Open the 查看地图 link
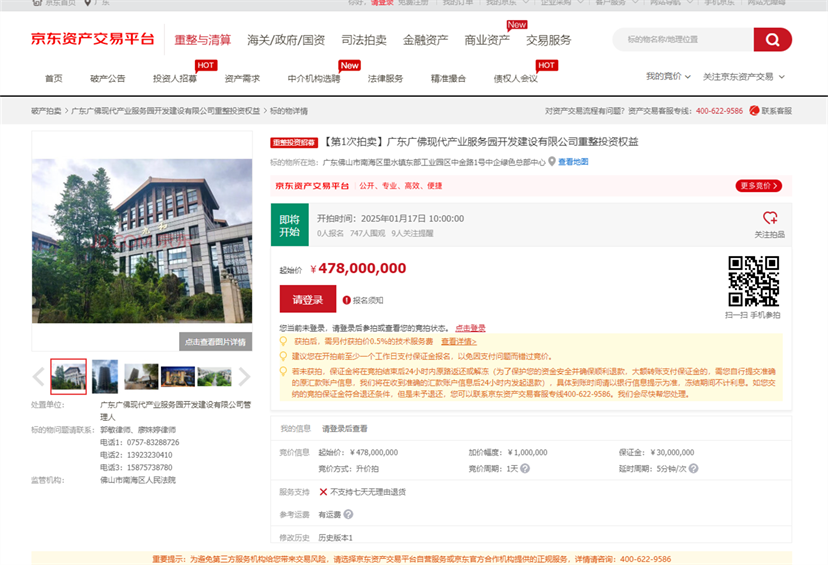The width and height of the screenshot is (828, 565). (573, 162)
